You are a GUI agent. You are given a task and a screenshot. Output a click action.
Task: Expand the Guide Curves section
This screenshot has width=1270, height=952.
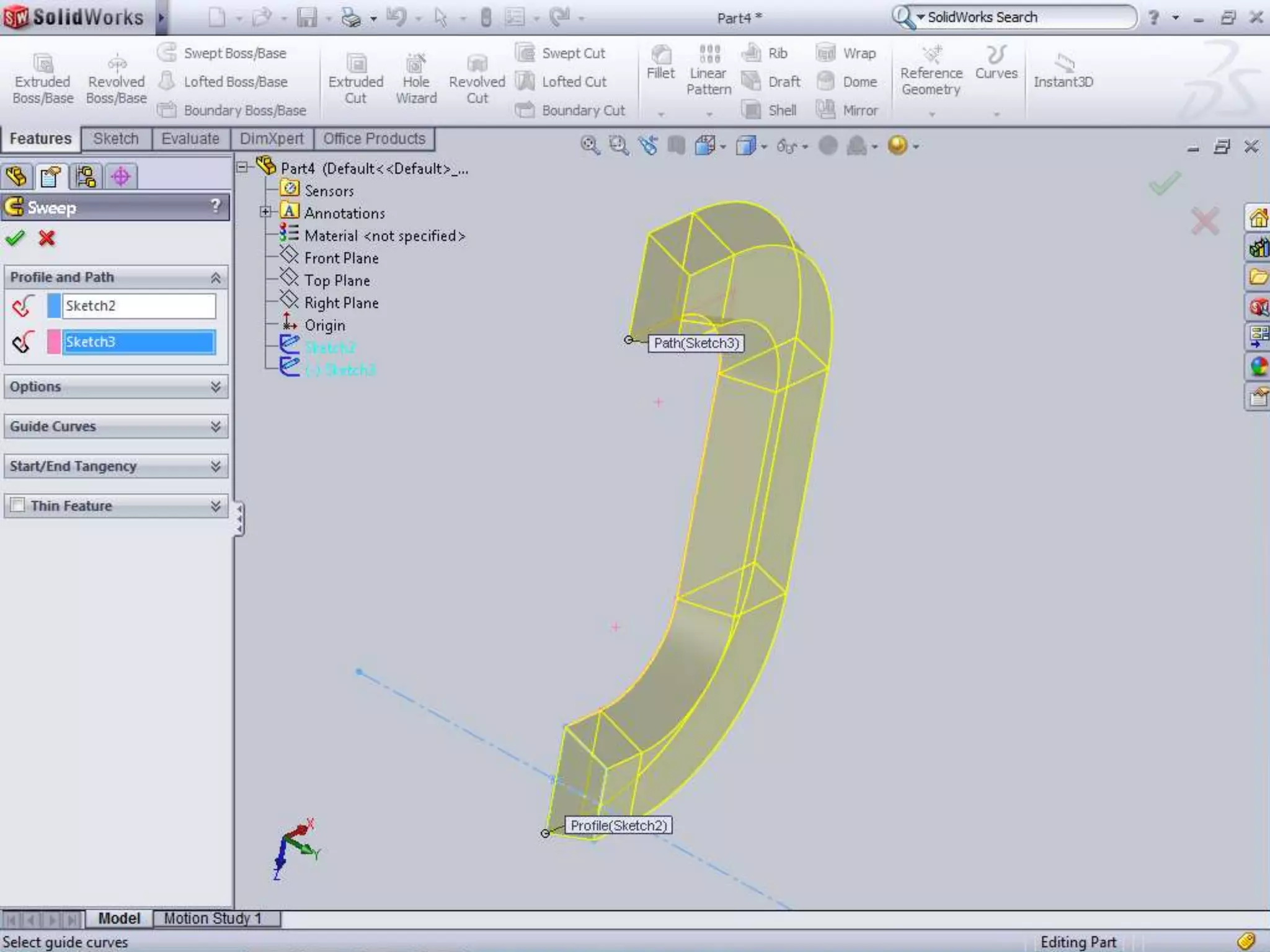click(215, 426)
